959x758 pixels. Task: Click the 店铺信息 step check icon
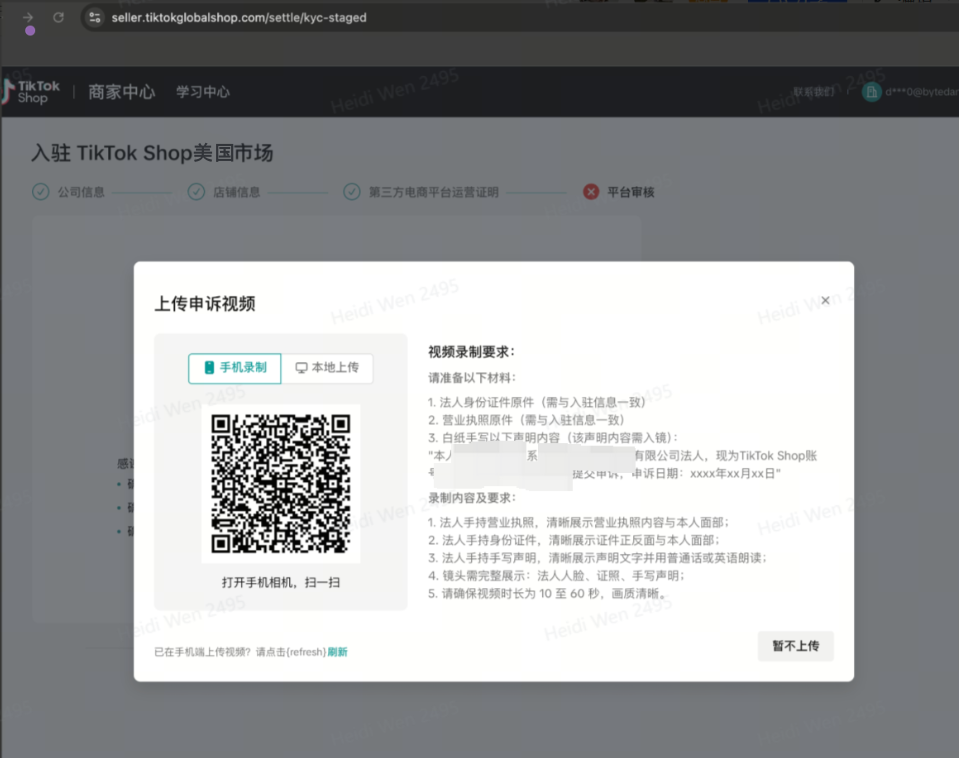coord(196,192)
